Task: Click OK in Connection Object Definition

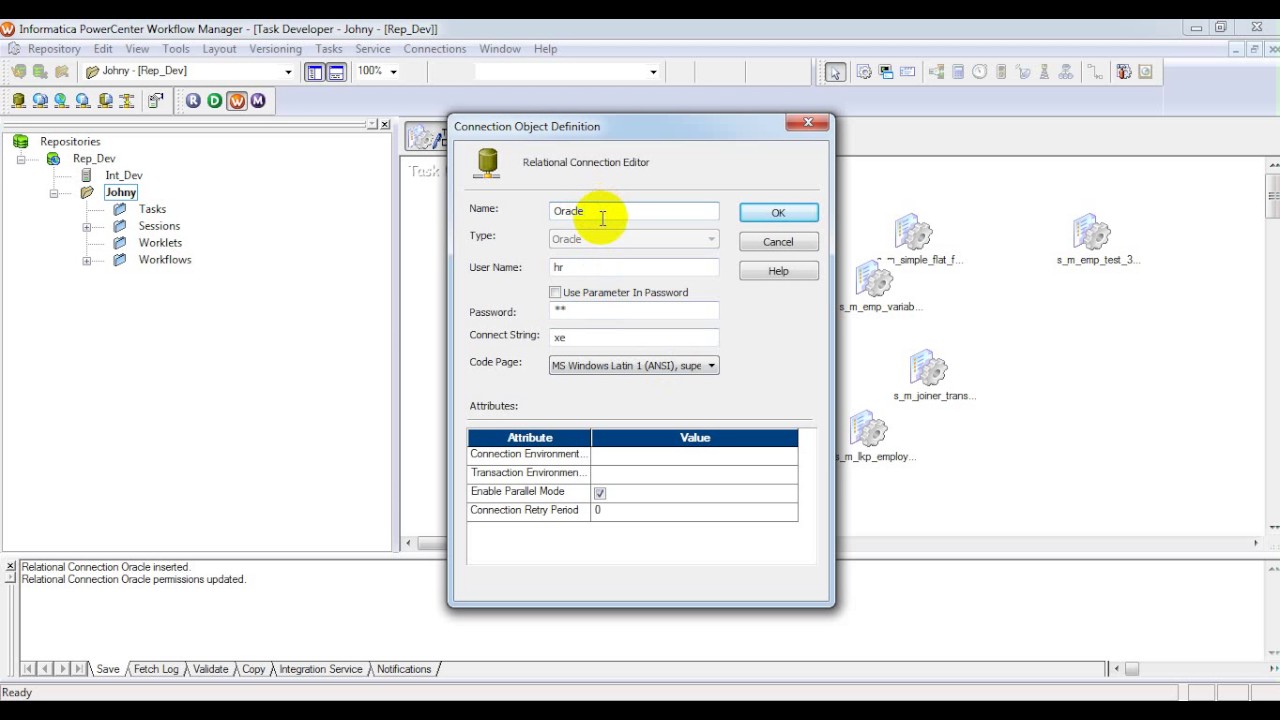Action: point(778,213)
